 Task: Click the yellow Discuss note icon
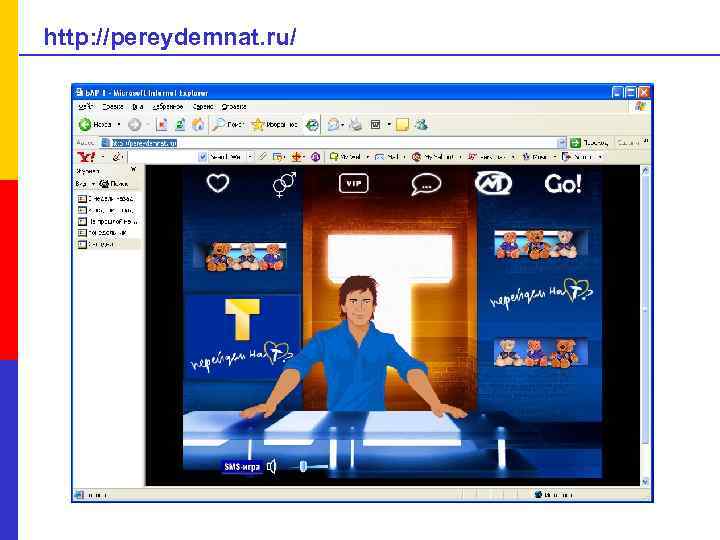pos(402,124)
